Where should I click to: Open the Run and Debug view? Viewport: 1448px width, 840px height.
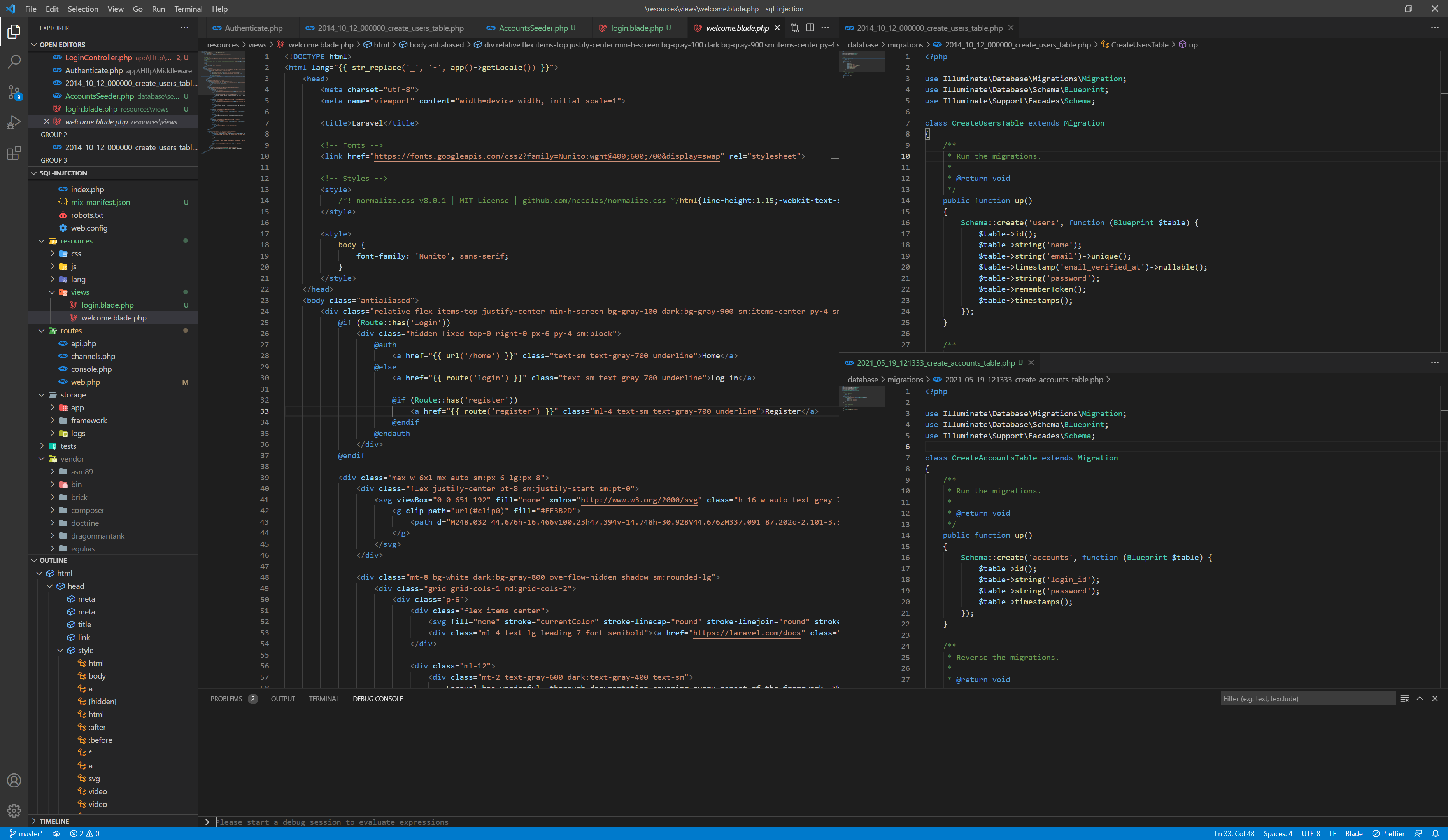point(14,122)
